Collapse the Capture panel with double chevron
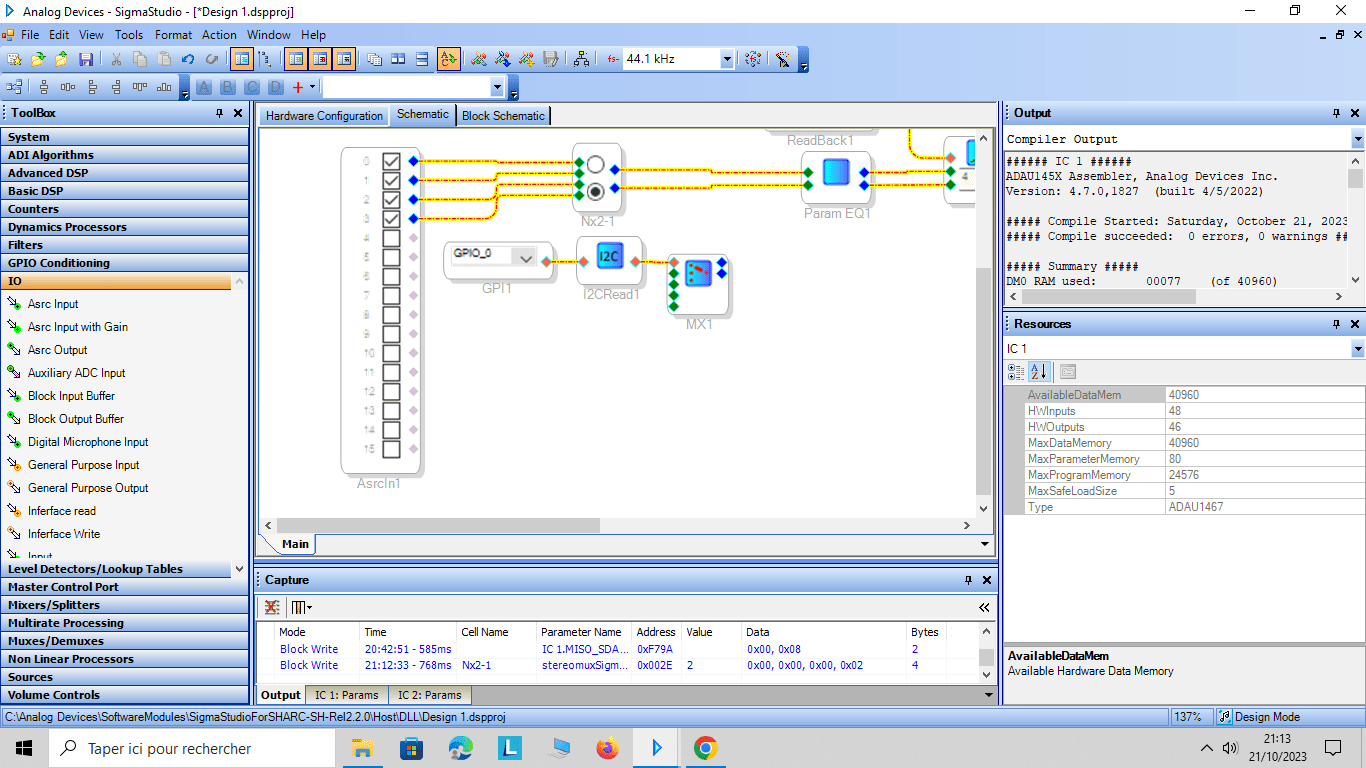The image size is (1366, 768). click(984, 607)
